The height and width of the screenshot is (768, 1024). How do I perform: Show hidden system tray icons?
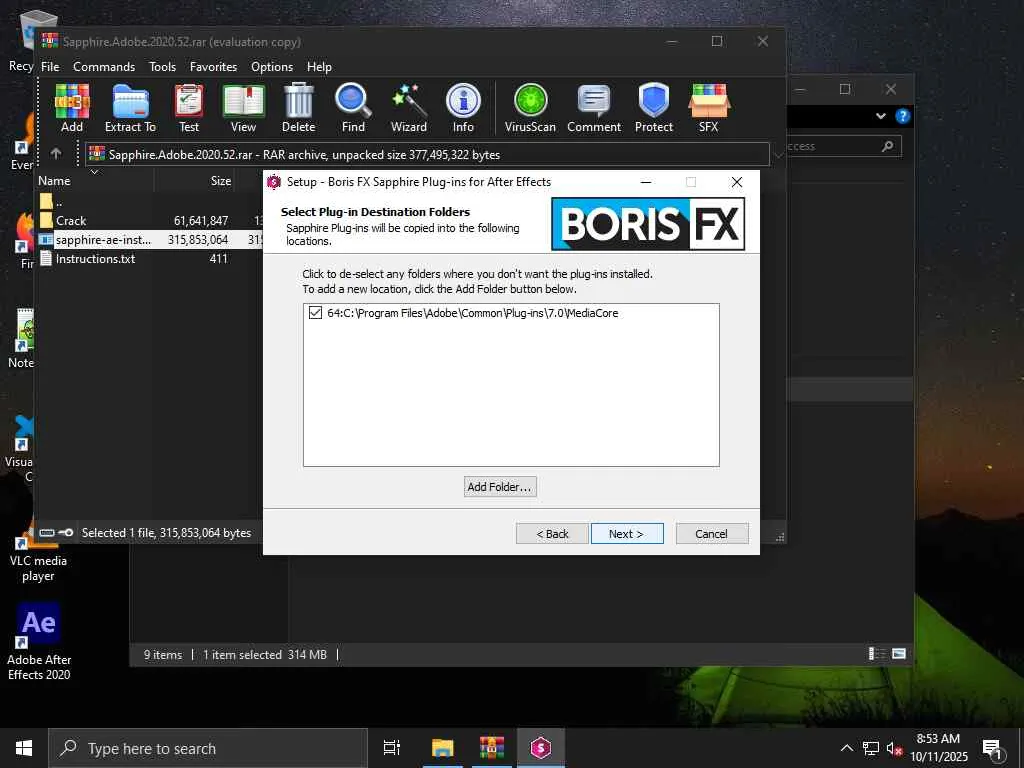(846, 748)
